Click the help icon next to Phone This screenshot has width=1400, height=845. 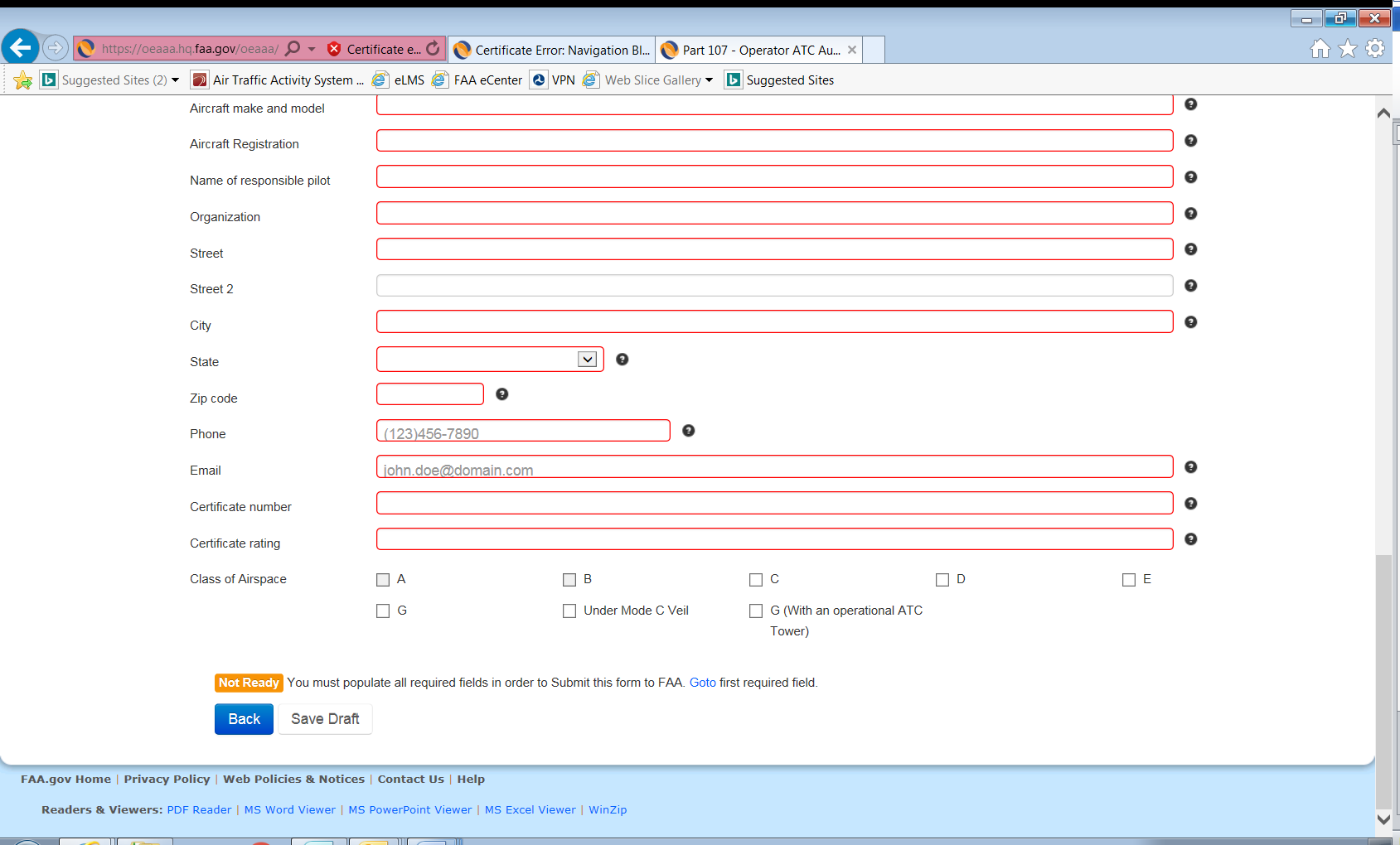688,431
